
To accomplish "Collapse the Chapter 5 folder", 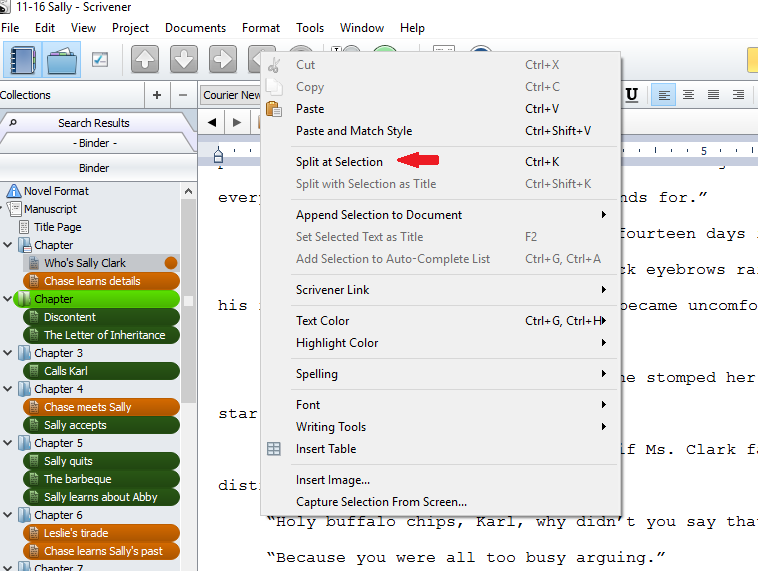I will [x=7, y=443].
